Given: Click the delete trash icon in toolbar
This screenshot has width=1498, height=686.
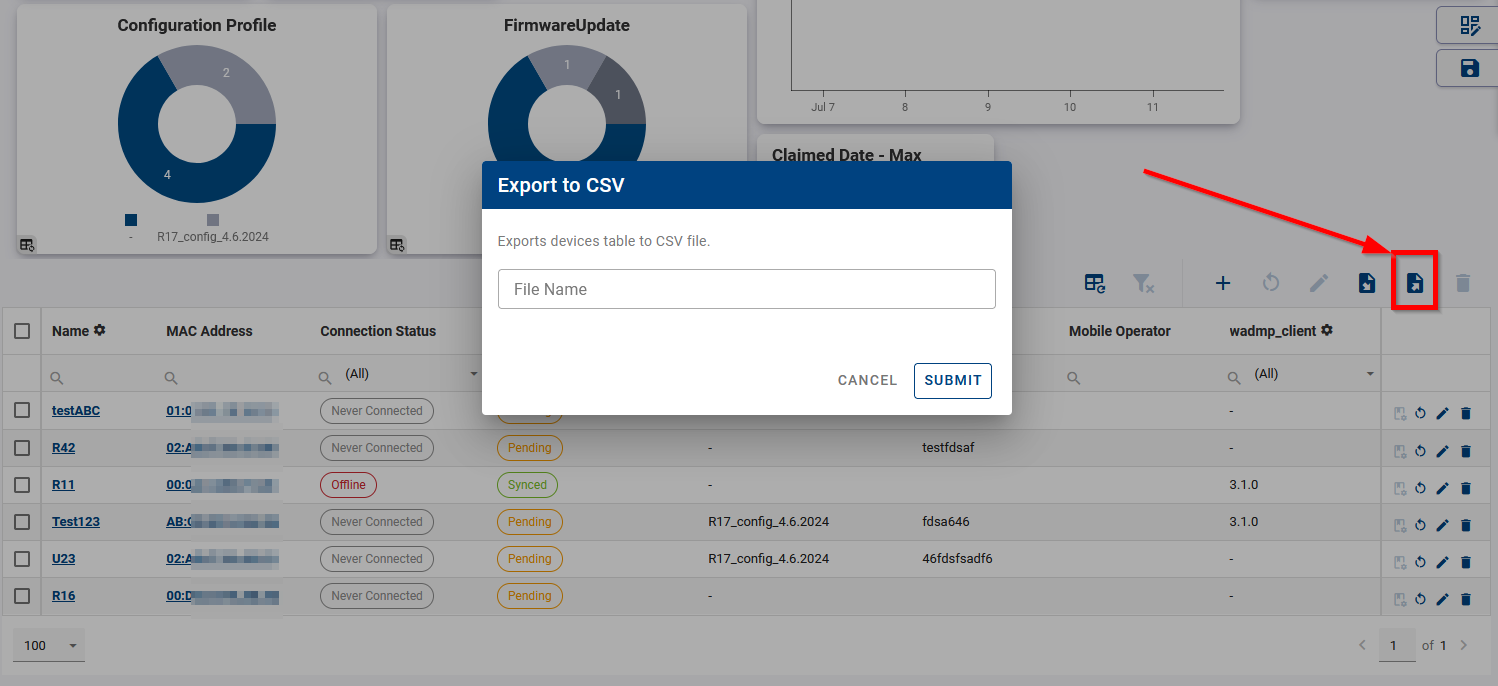Looking at the screenshot, I should pos(1463,283).
